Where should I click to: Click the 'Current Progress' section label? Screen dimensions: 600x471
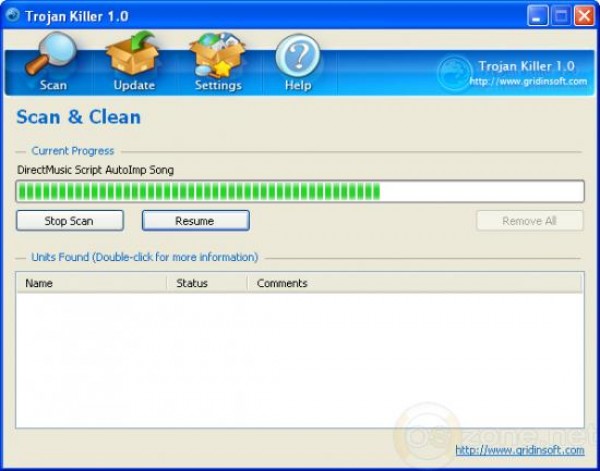pyautogui.click(x=73, y=151)
